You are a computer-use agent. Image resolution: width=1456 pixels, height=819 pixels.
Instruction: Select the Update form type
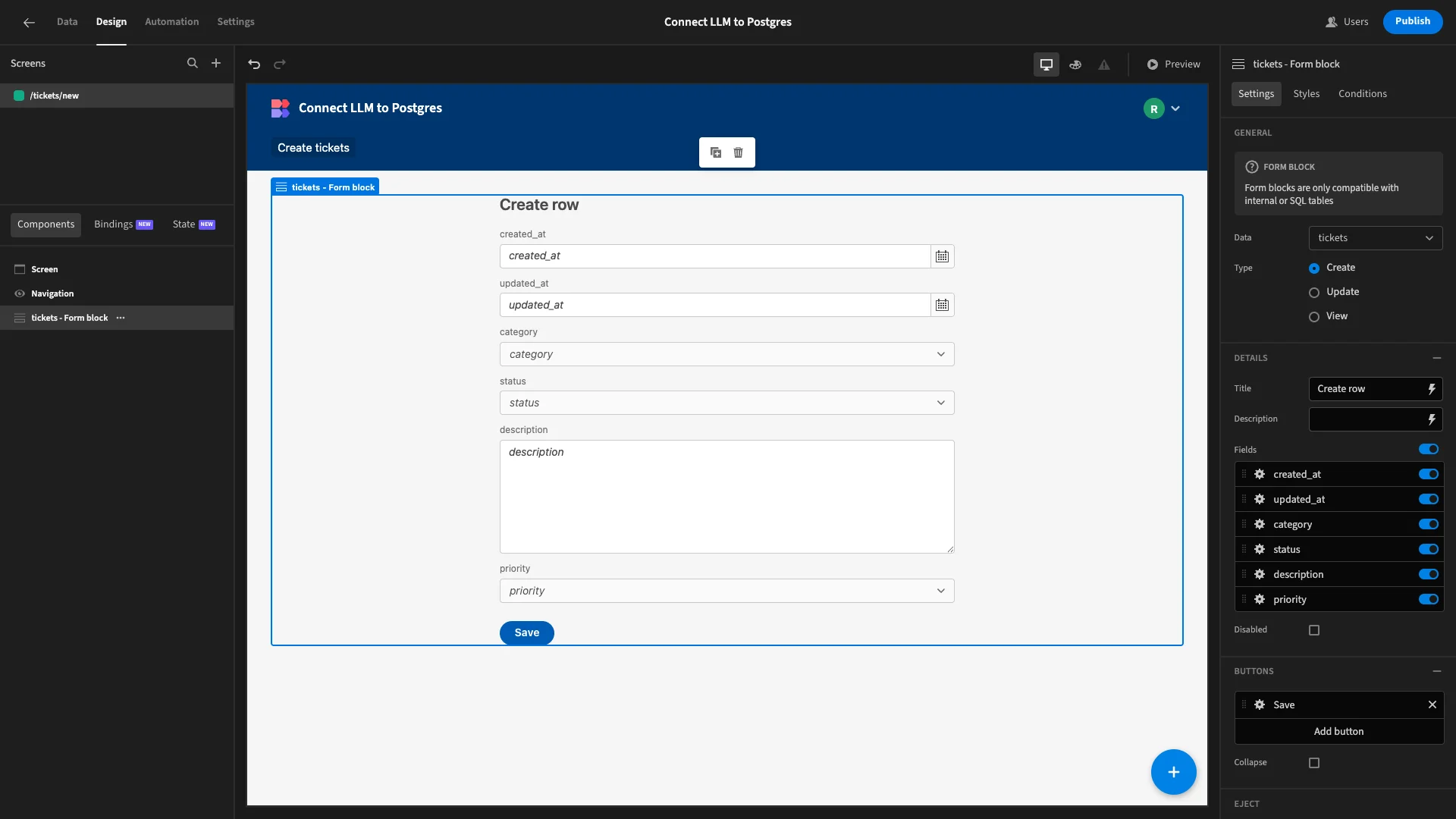coord(1314,293)
